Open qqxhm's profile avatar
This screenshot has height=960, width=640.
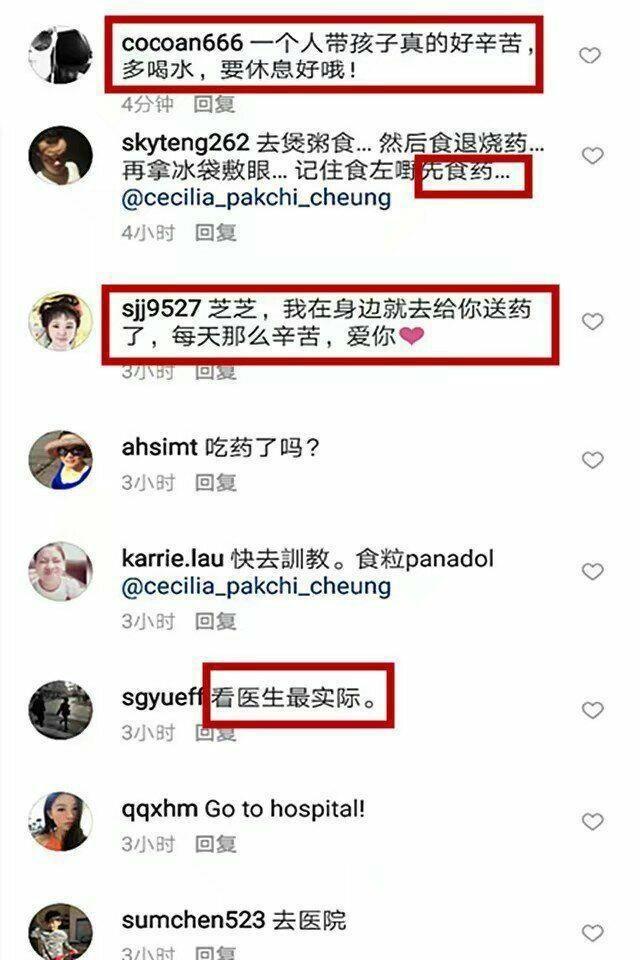pyautogui.click(x=60, y=821)
